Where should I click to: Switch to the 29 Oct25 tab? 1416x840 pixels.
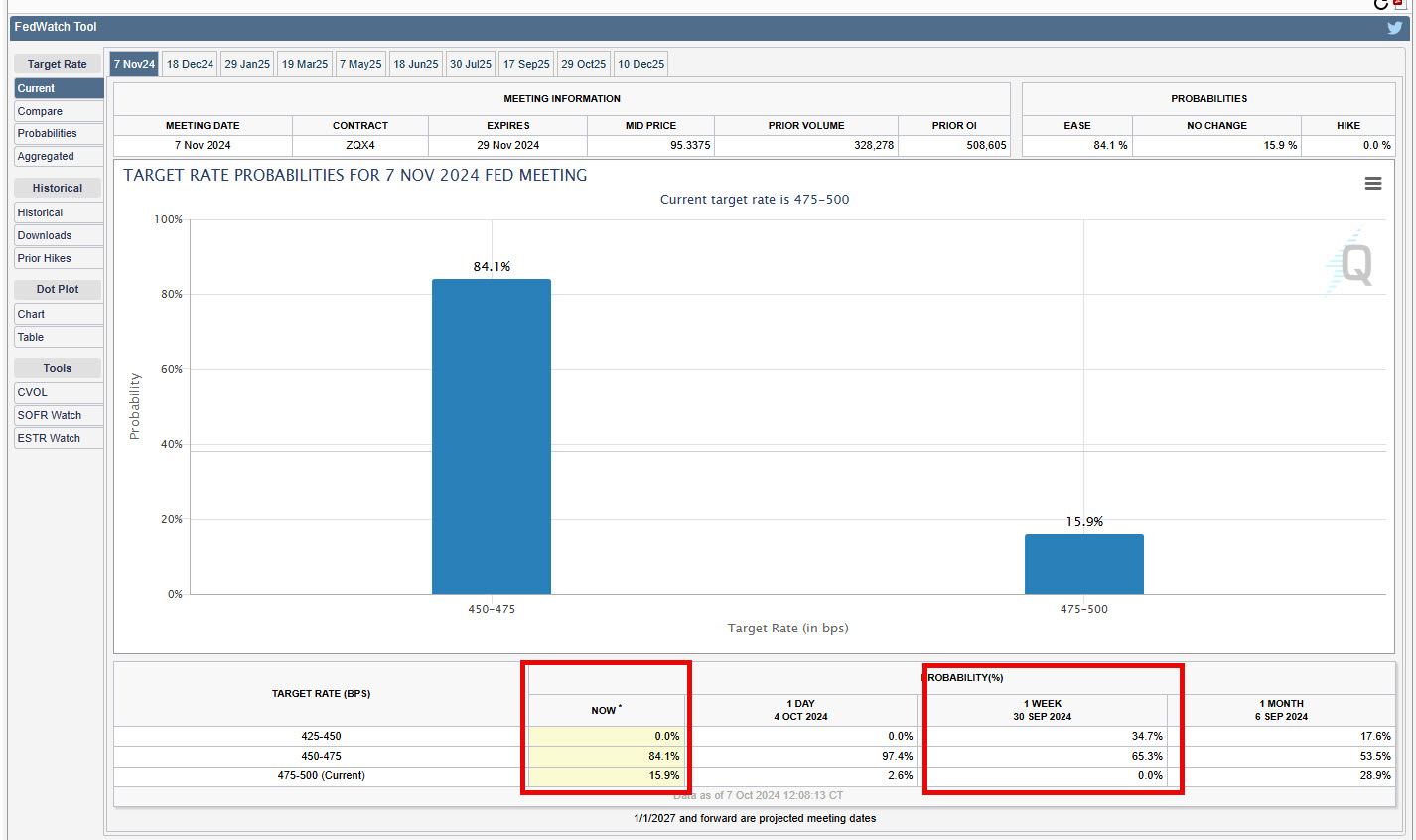584,64
